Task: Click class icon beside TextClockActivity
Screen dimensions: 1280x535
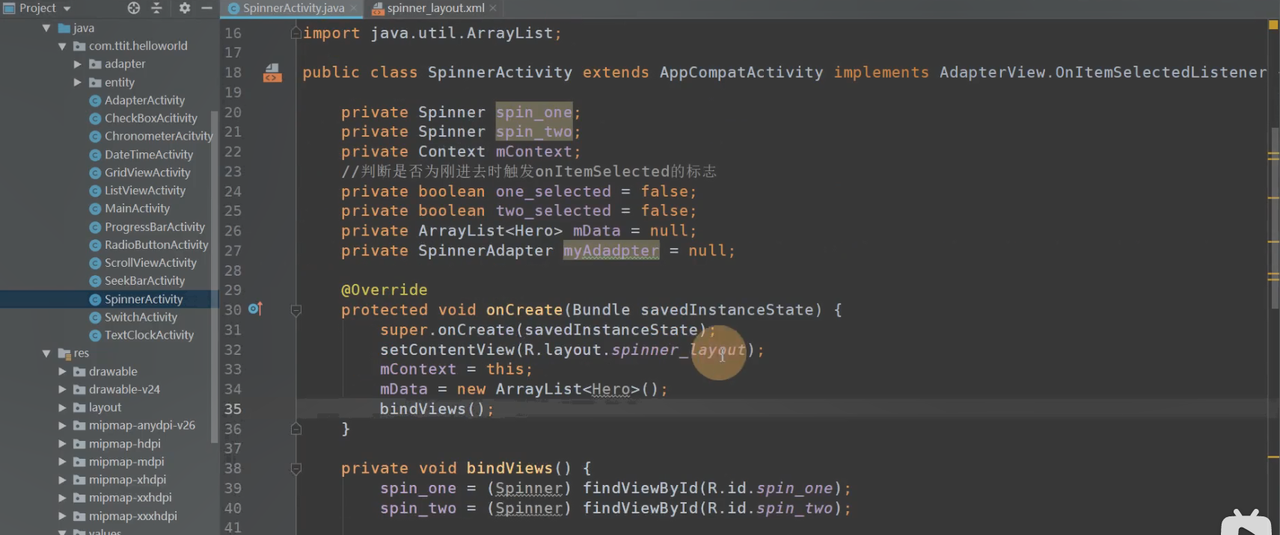Action: point(95,335)
